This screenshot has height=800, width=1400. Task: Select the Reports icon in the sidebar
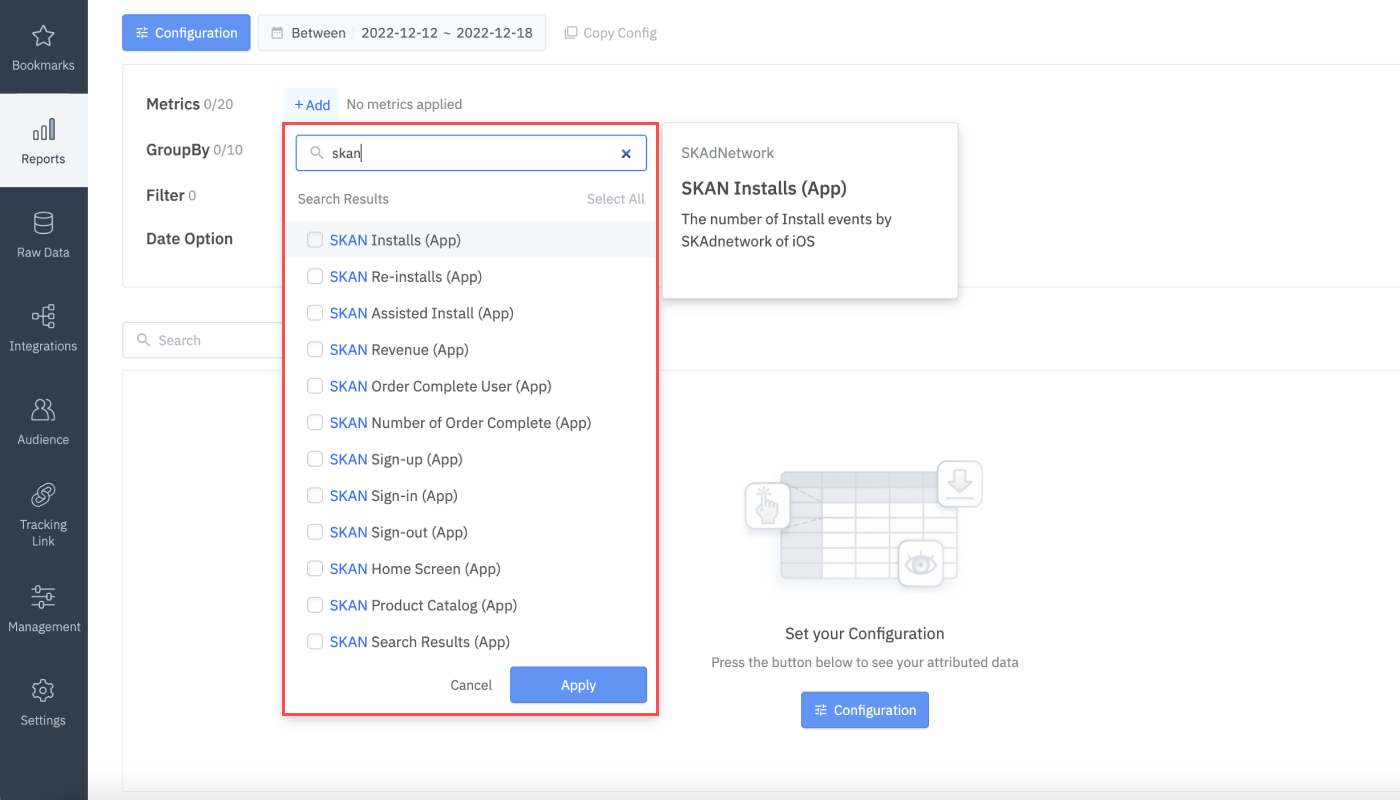click(x=43, y=140)
